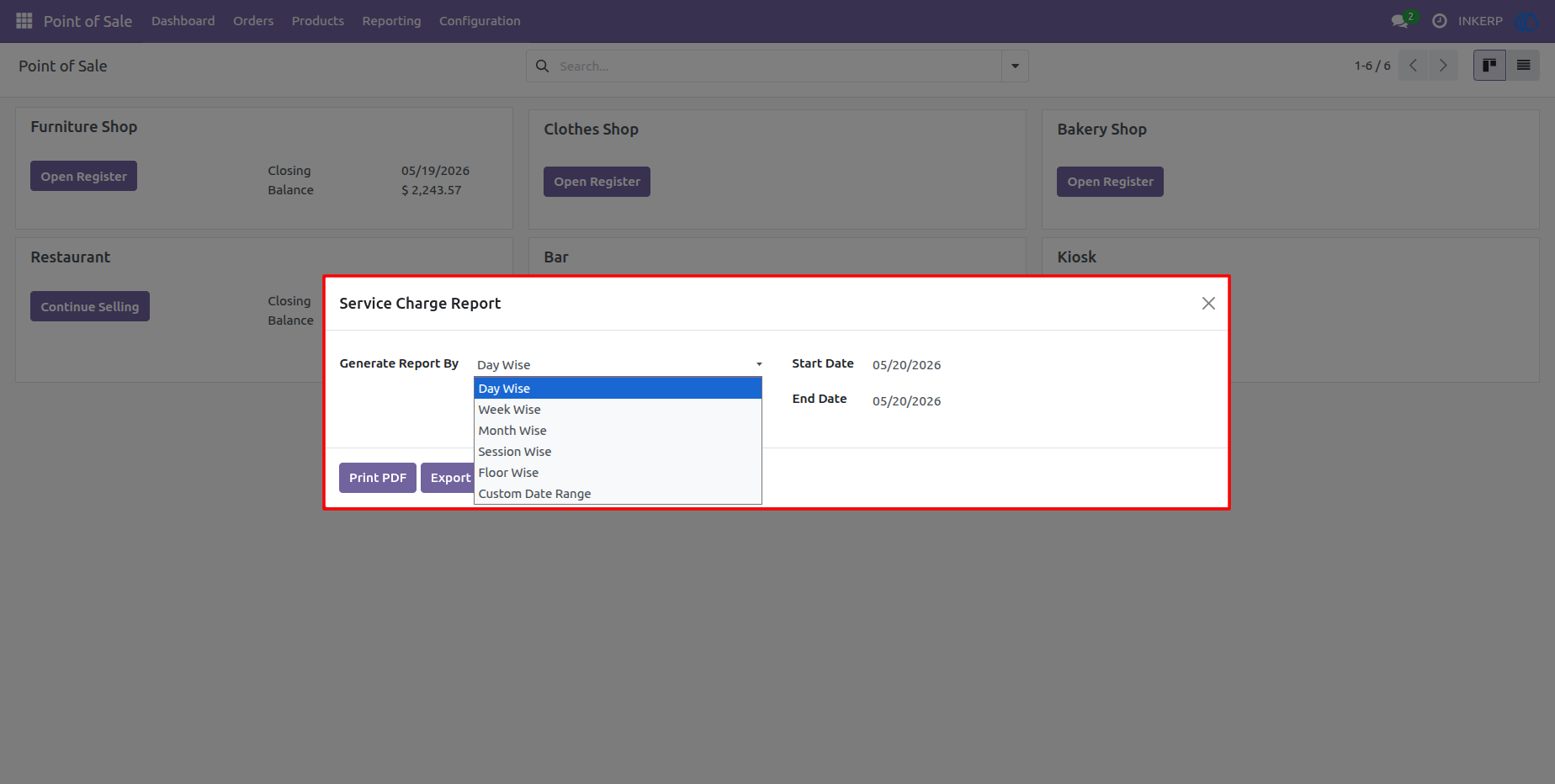The width and height of the screenshot is (1555, 784).
Task: Pick Floor Wise option
Action: (x=618, y=473)
